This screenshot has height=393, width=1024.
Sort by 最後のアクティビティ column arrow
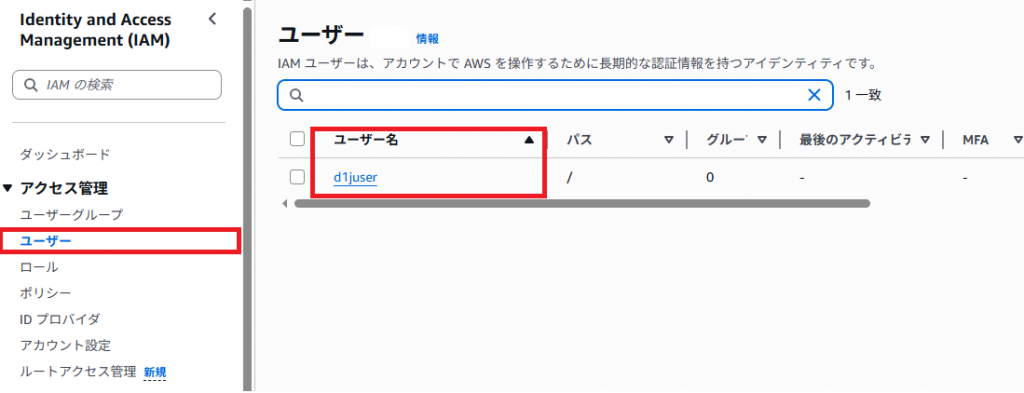pyautogui.click(x=925, y=140)
